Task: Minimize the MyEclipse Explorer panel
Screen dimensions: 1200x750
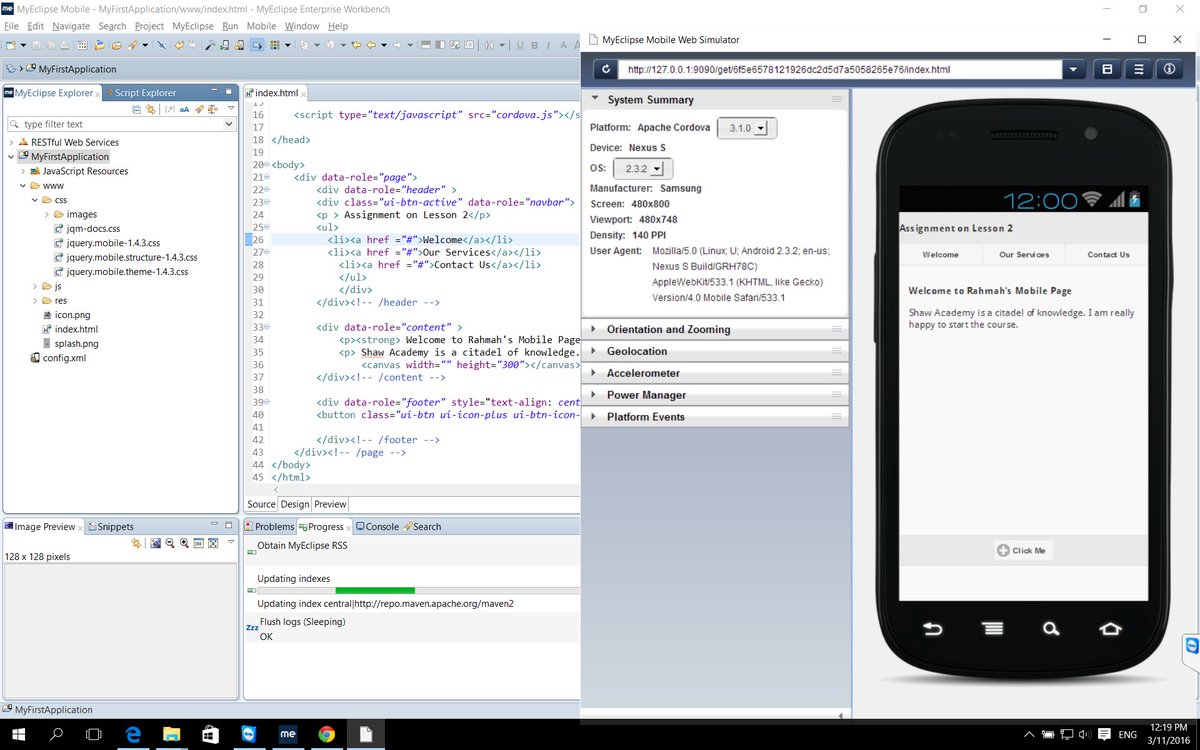Action: click(x=212, y=92)
